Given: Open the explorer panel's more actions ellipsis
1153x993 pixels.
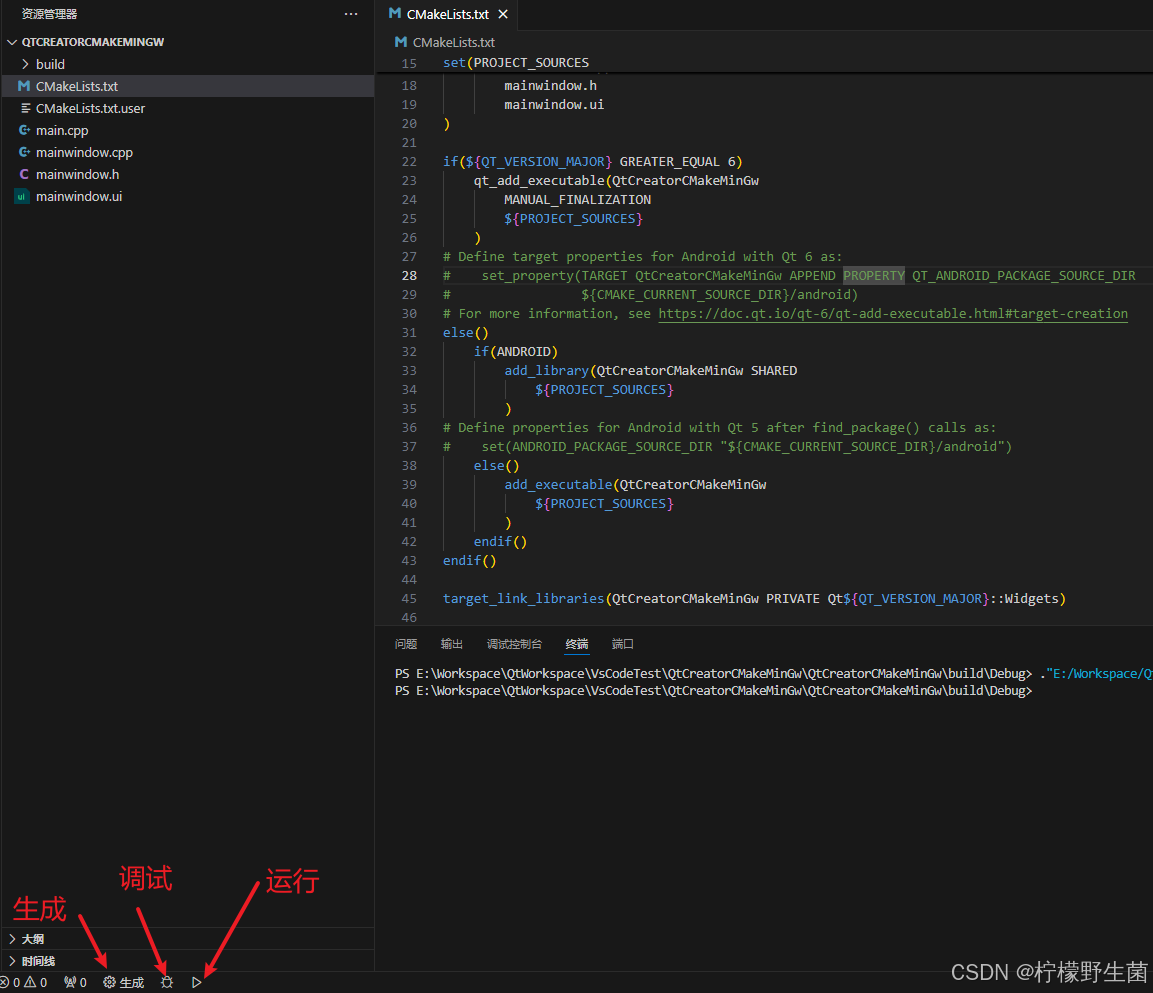Looking at the screenshot, I should tap(350, 14).
